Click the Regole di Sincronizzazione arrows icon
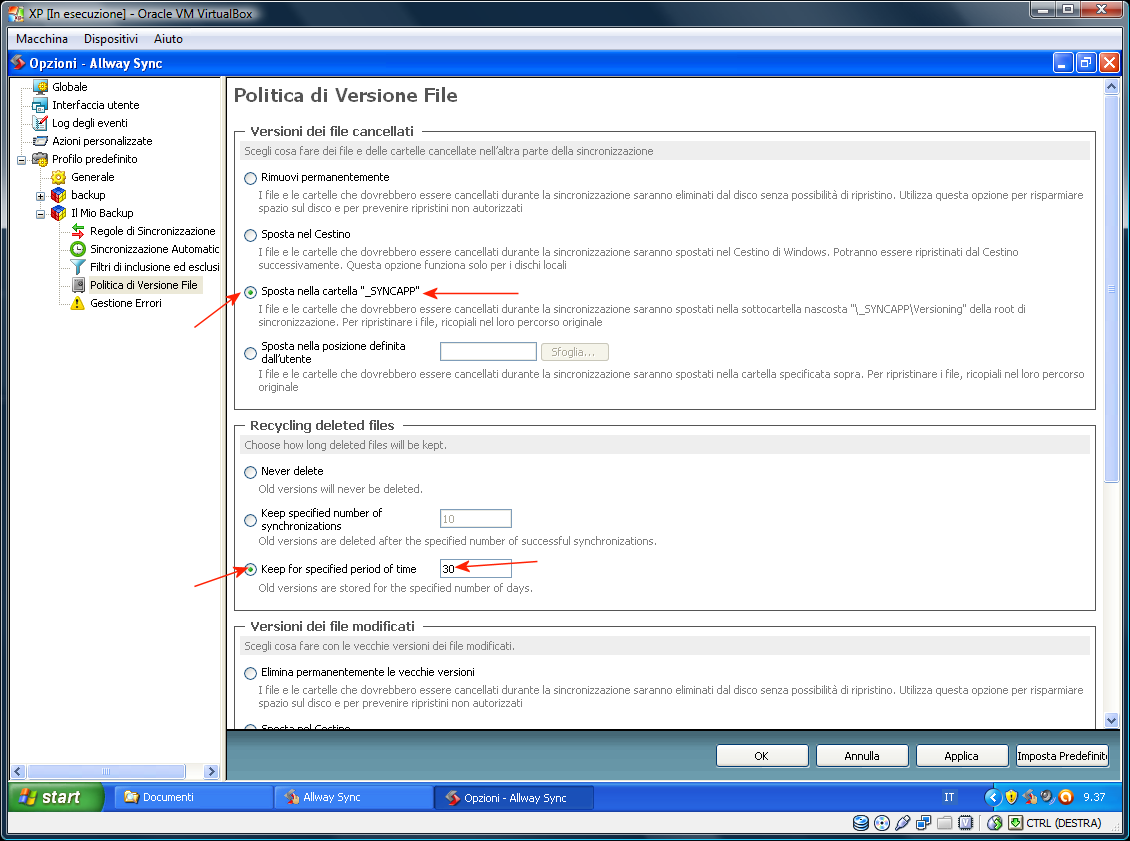This screenshot has width=1130, height=841. coord(78,231)
